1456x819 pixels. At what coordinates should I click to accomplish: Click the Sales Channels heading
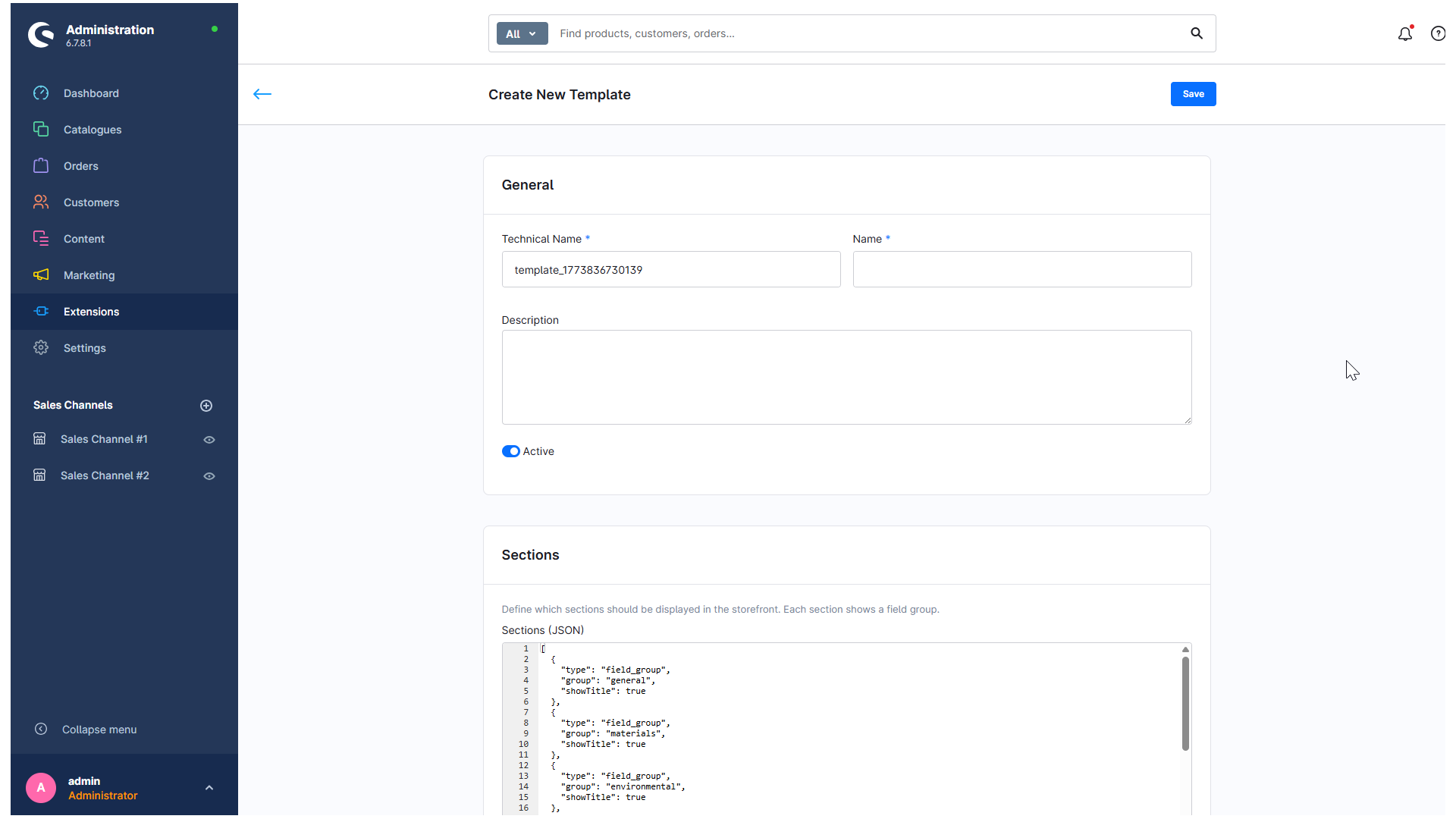pos(73,405)
